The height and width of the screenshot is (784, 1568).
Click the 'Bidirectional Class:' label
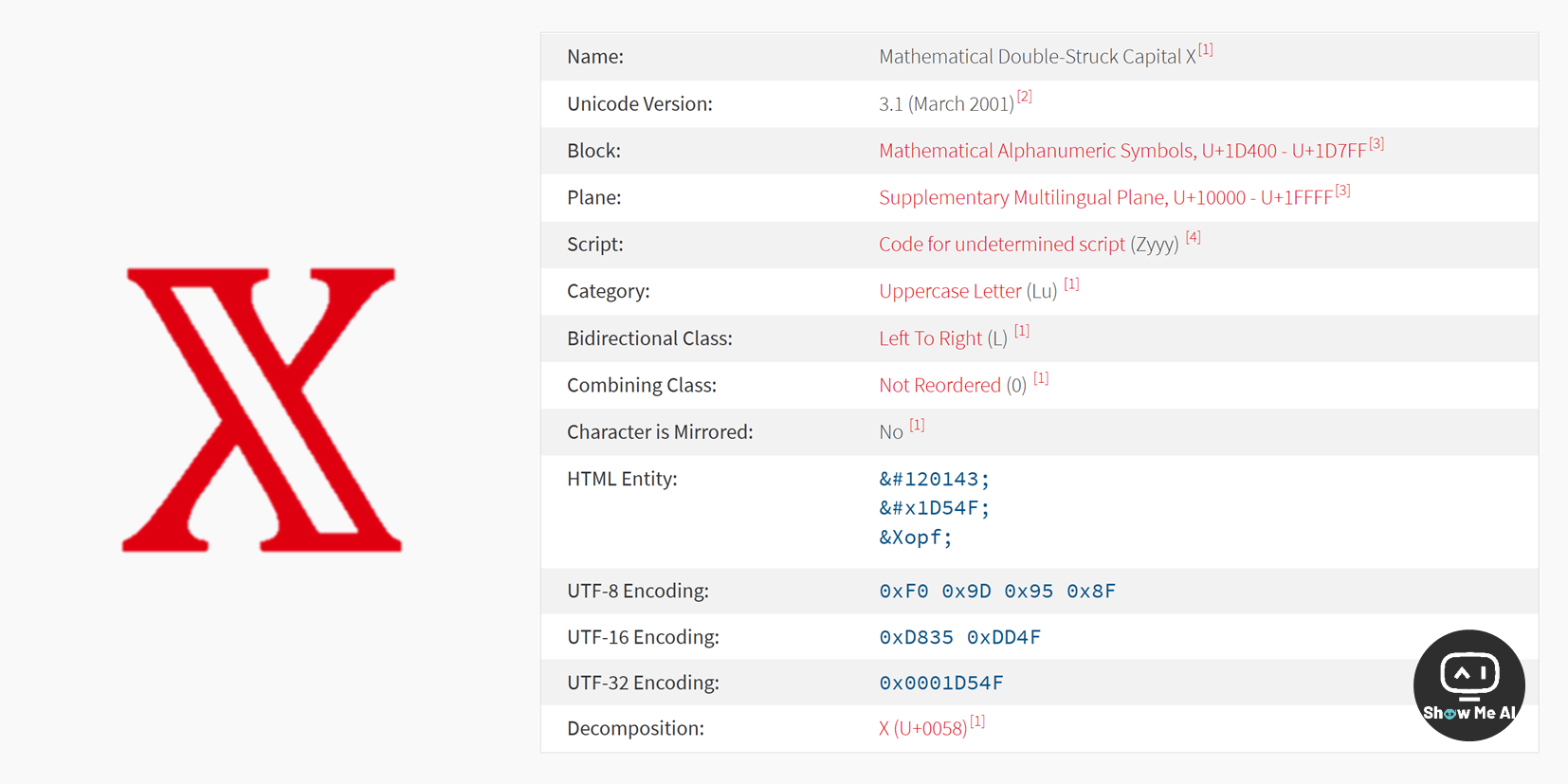coord(649,338)
